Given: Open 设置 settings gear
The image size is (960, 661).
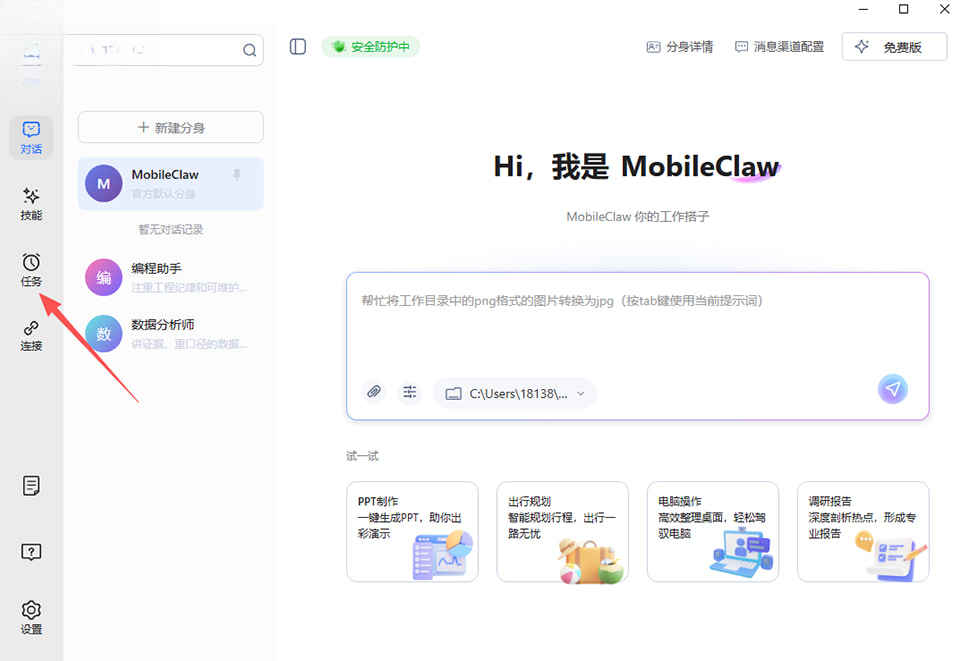Looking at the screenshot, I should click(31, 617).
